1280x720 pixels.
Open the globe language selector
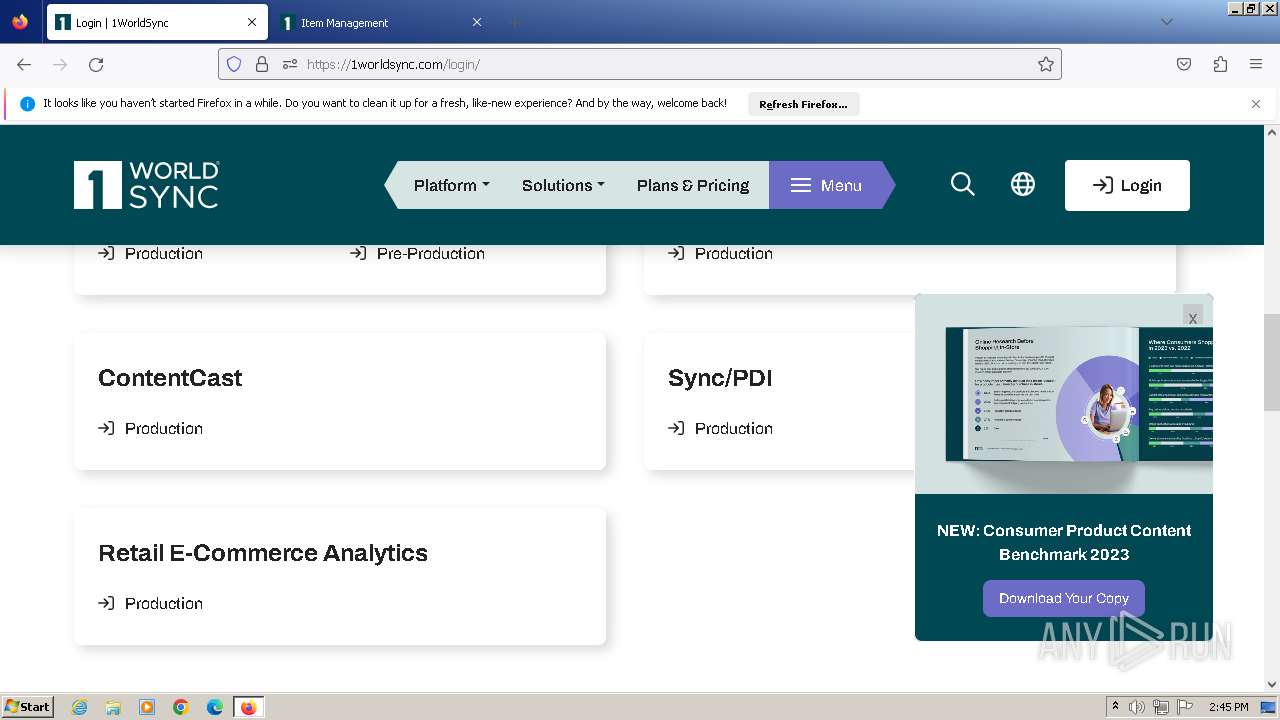click(x=1022, y=185)
